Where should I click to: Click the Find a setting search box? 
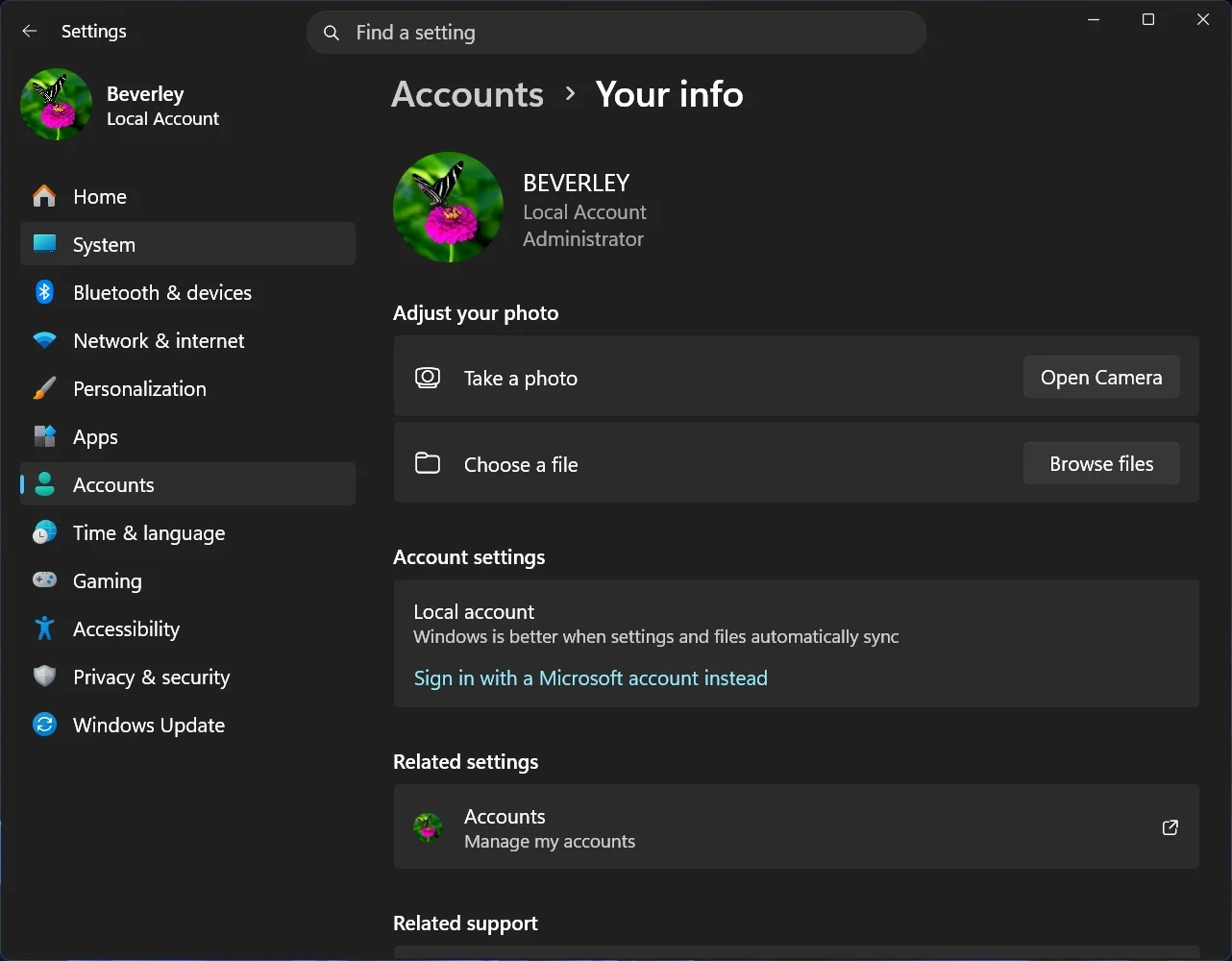616,33
